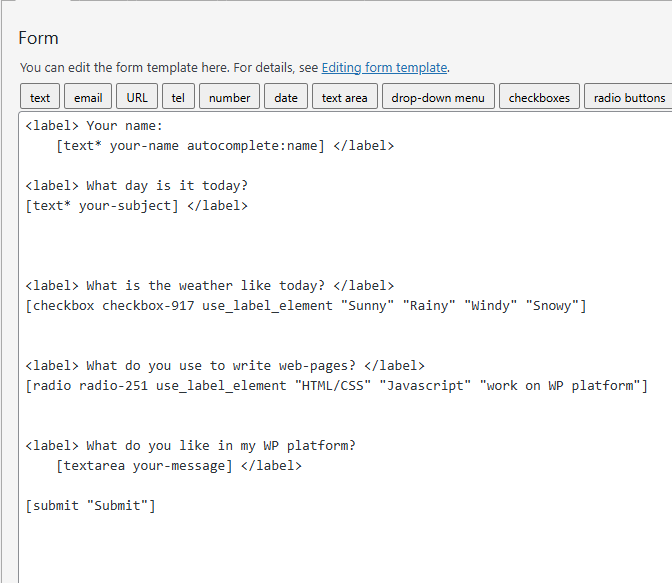672x583 pixels.
Task: Place cursor in the your-subject tag line
Action: point(136,206)
